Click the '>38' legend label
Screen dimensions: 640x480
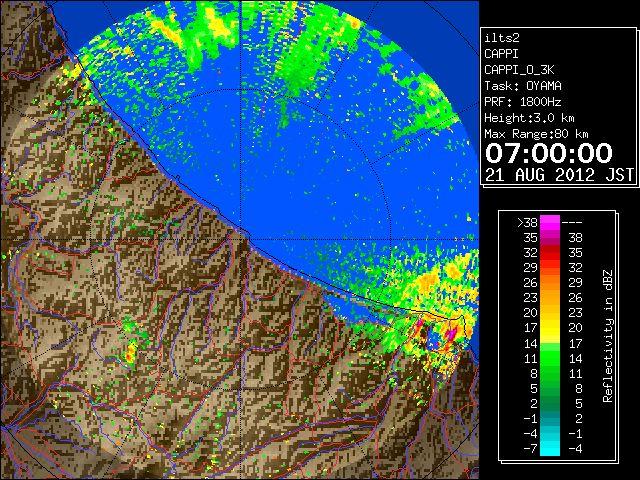tap(527, 223)
